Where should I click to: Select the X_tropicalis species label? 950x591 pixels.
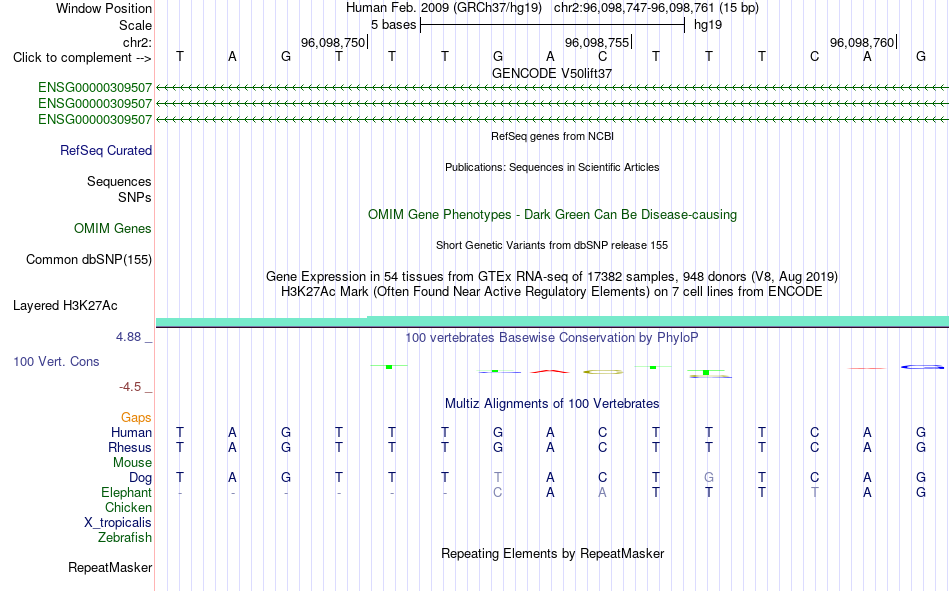click(118, 523)
